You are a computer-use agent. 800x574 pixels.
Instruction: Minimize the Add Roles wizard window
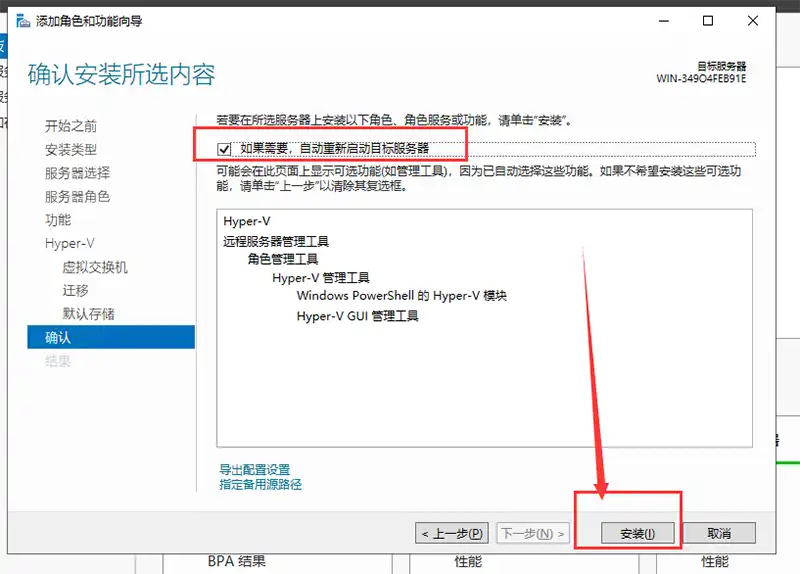[660, 21]
